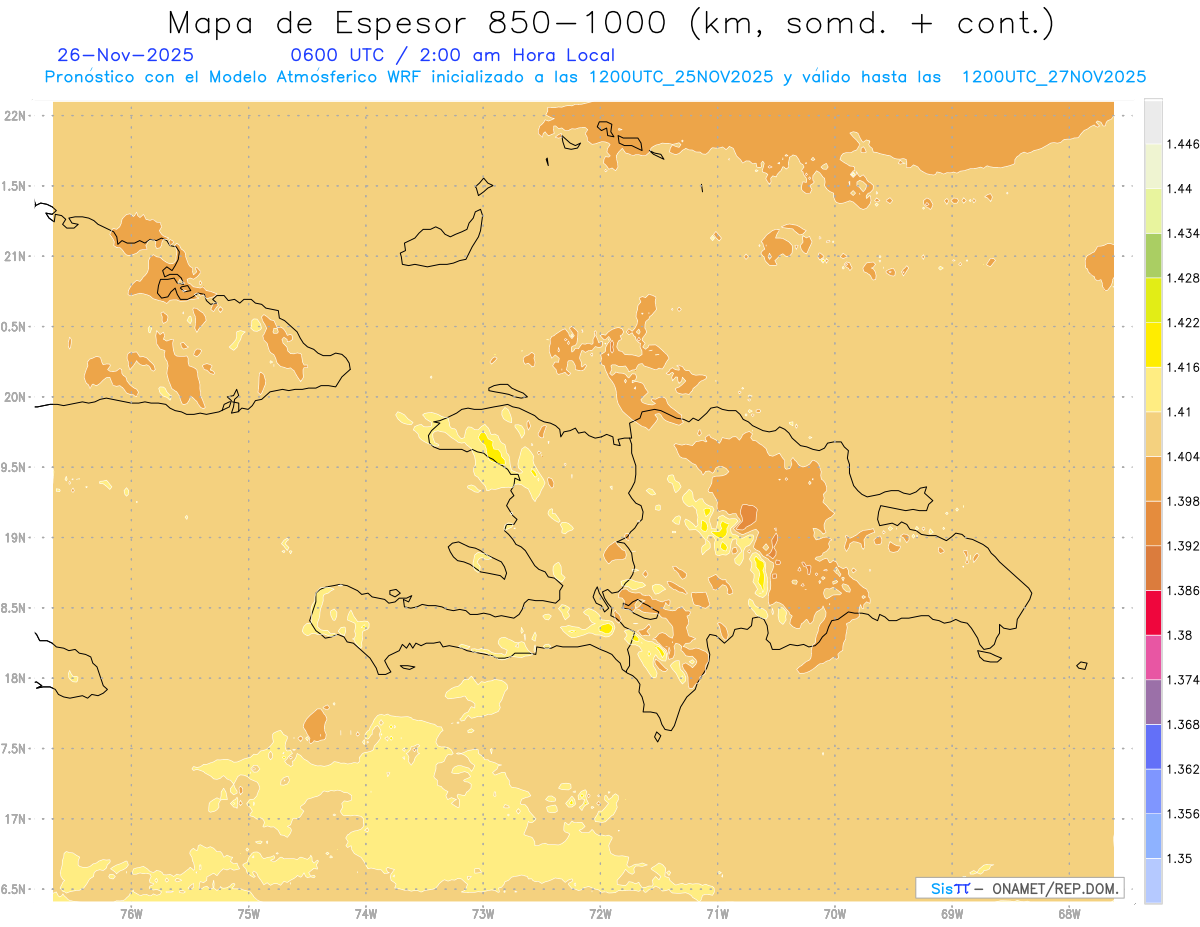Viewport: 1200px width, 927px height.
Task: Click the longitude axis label 73W
Action: tap(483, 914)
